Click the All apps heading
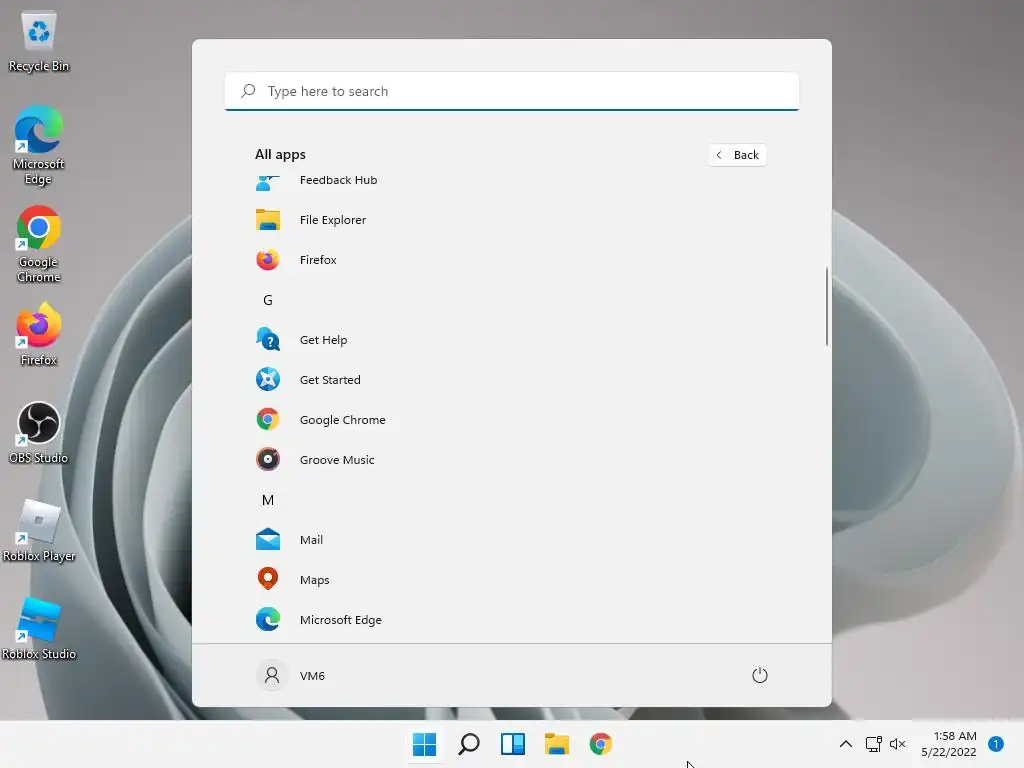The height and width of the screenshot is (768, 1024). click(x=280, y=155)
